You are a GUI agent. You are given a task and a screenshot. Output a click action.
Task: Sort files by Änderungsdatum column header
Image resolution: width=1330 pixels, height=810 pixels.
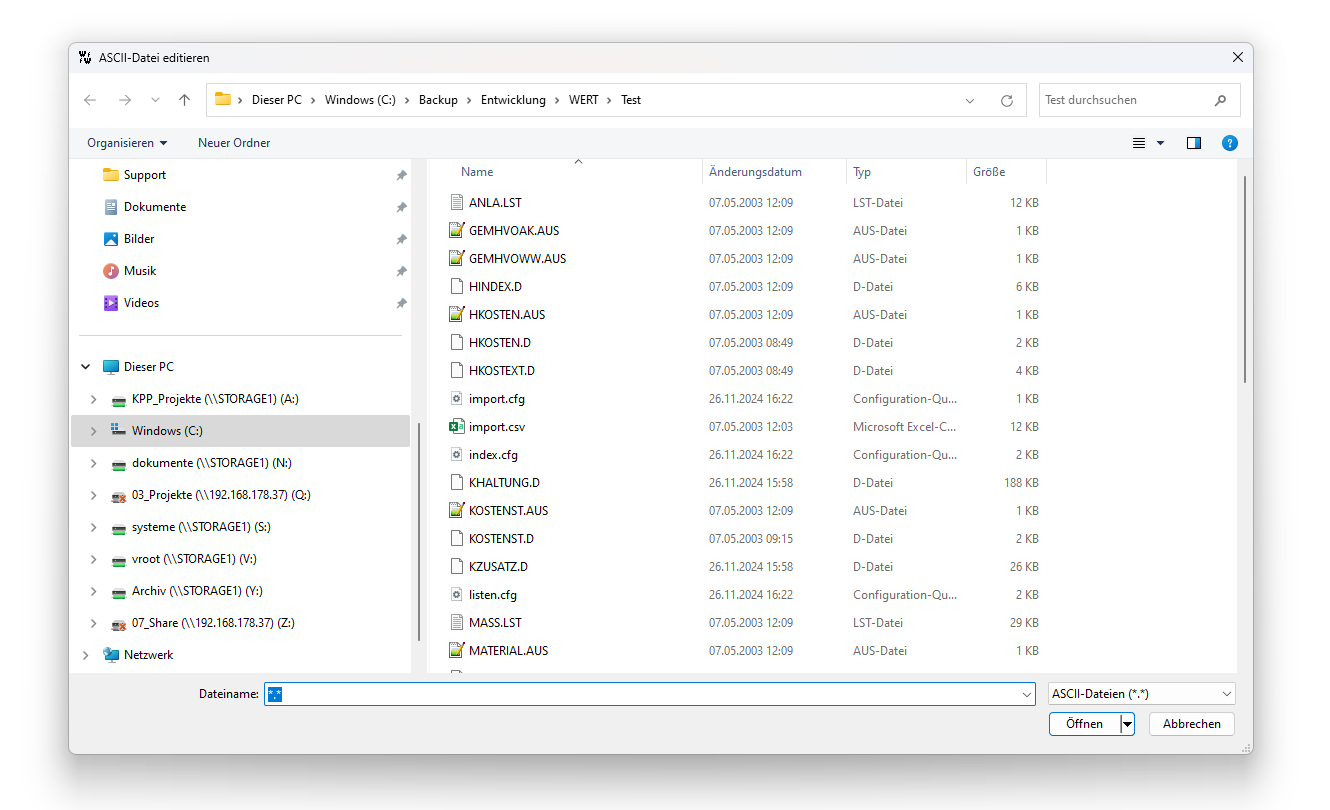coord(755,172)
